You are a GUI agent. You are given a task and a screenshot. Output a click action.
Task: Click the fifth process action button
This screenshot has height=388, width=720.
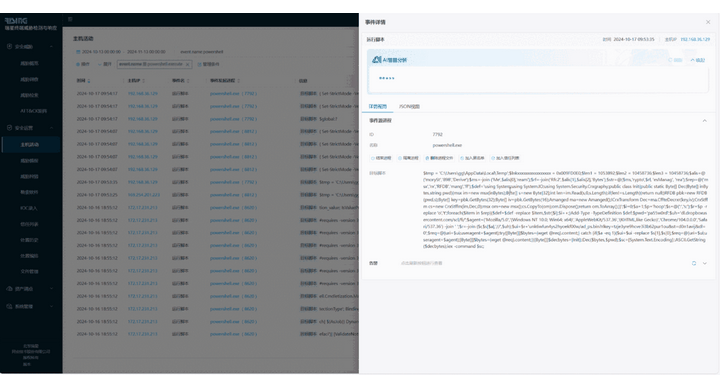[505, 158]
